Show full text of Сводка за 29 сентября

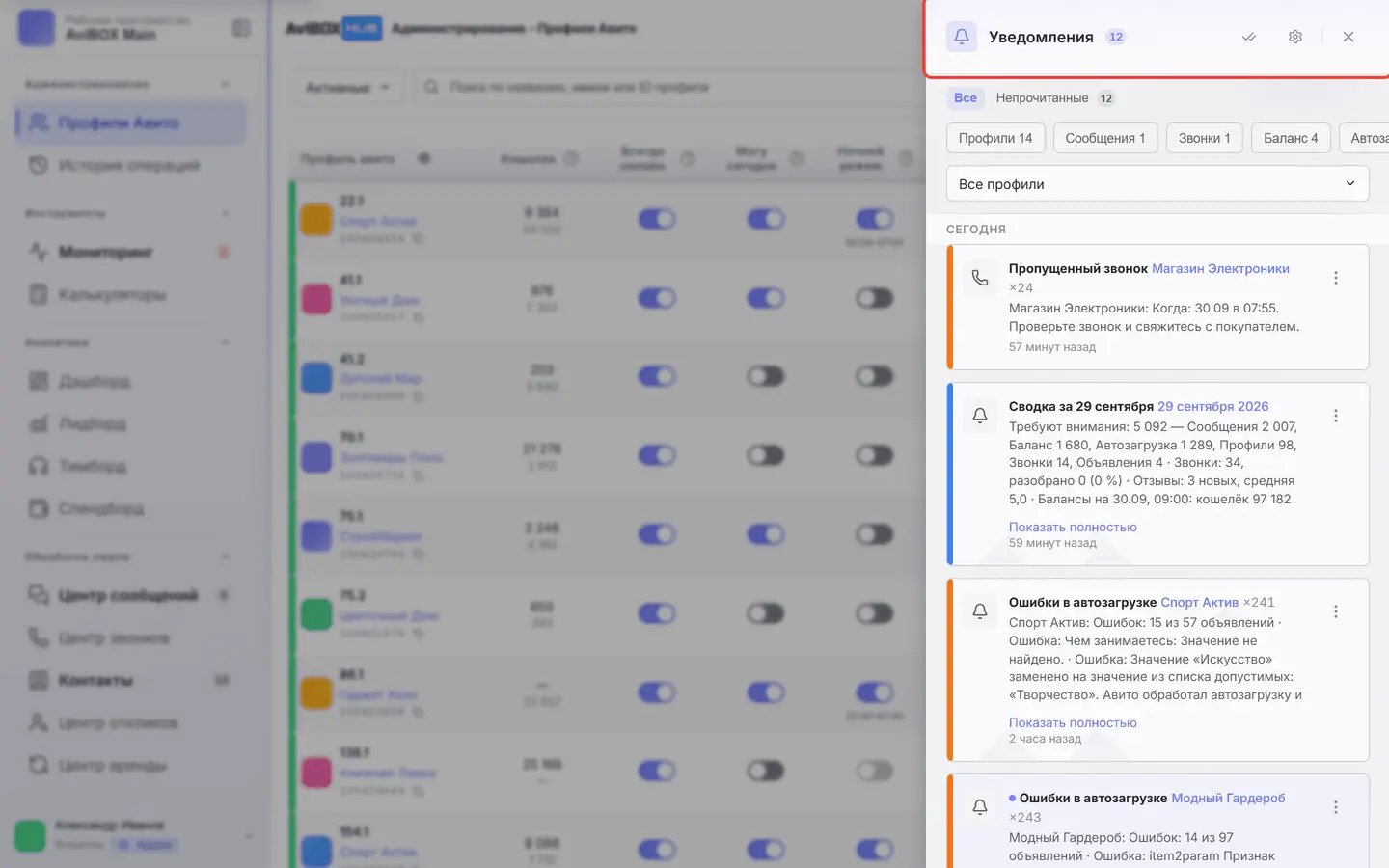[1073, 527]
